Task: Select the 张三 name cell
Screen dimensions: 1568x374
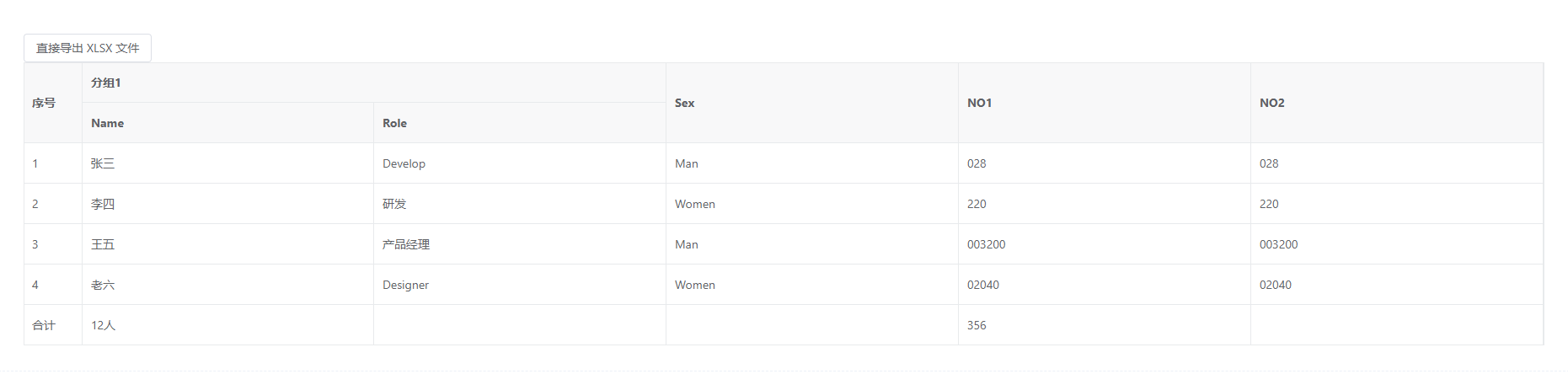Action: click(103, 163)
